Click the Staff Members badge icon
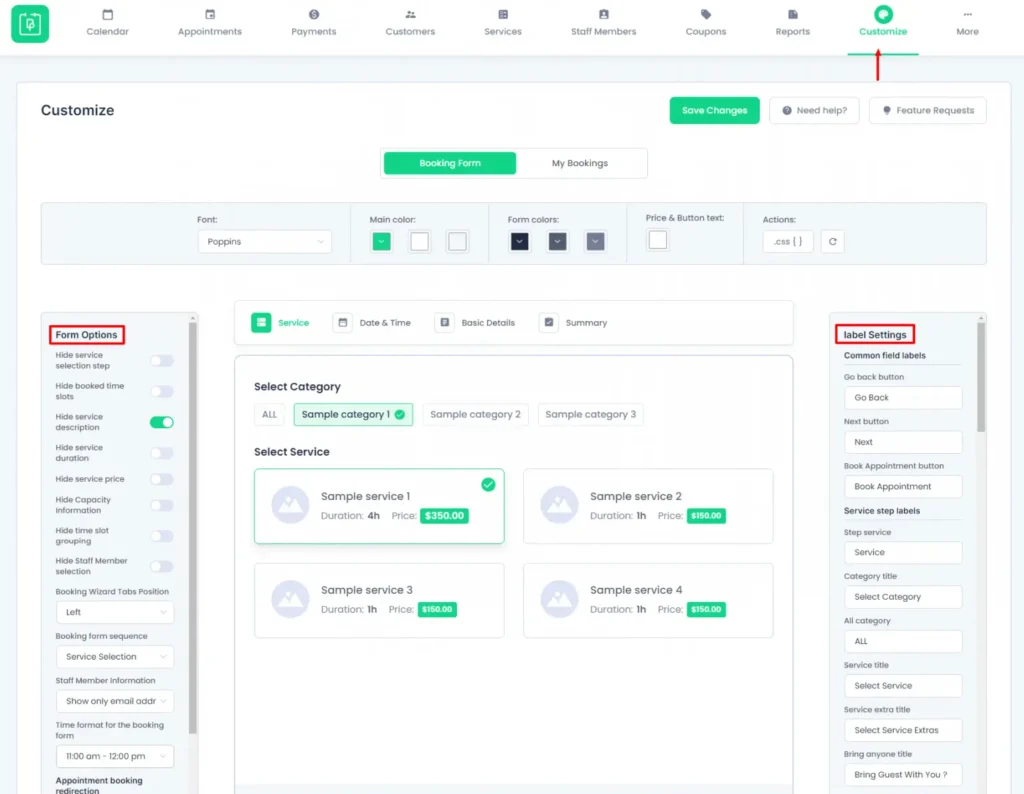Image resolution: width=1024 pixels, height=794 pixels. pyautogui.click(x=603, y=15)
